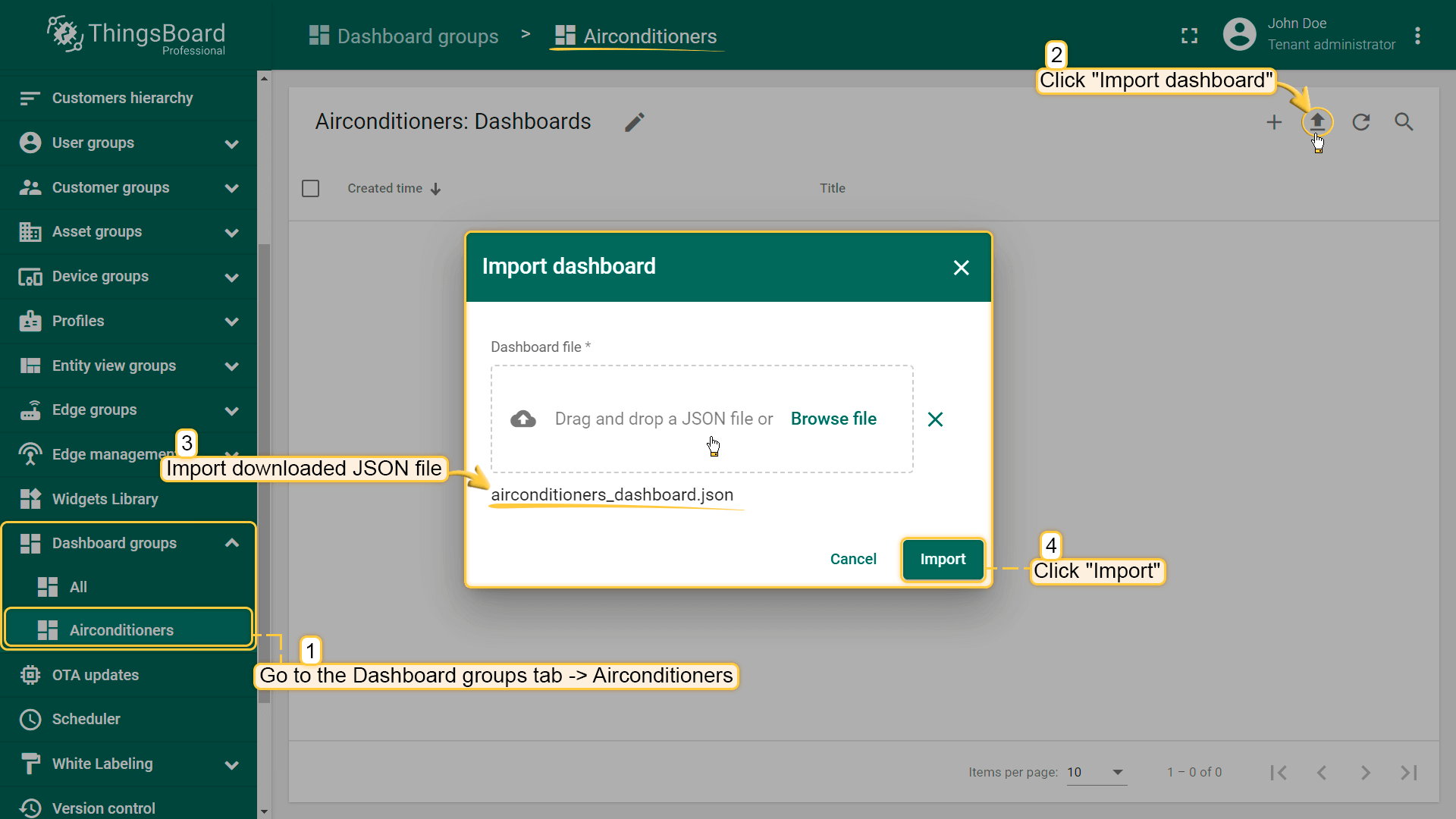Open the Version control menu item
Image resolution: width=1456 pixels, height=819 pixels.
(x=129, y=808)
